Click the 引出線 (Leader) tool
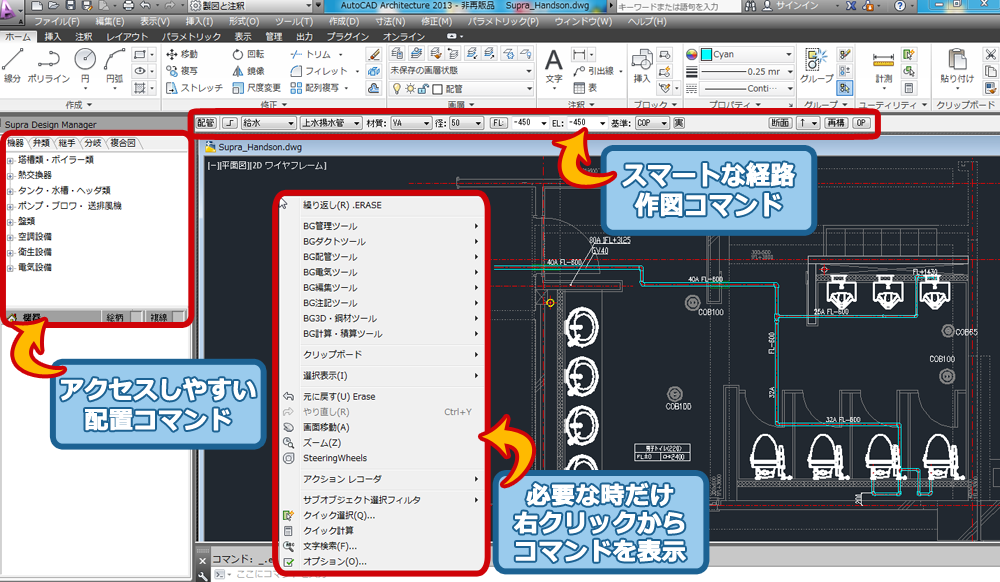Image resolution: width=1000 pixels, height=582 pixels. pyautogui.click(x=593, y=71)
